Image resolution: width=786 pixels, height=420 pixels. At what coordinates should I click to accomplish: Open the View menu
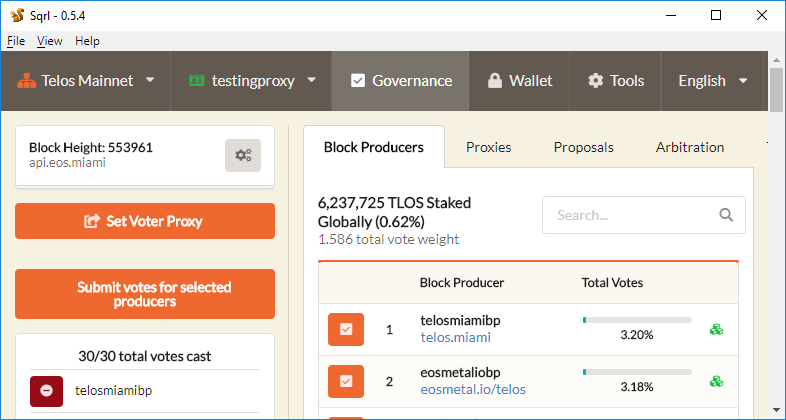50,41
